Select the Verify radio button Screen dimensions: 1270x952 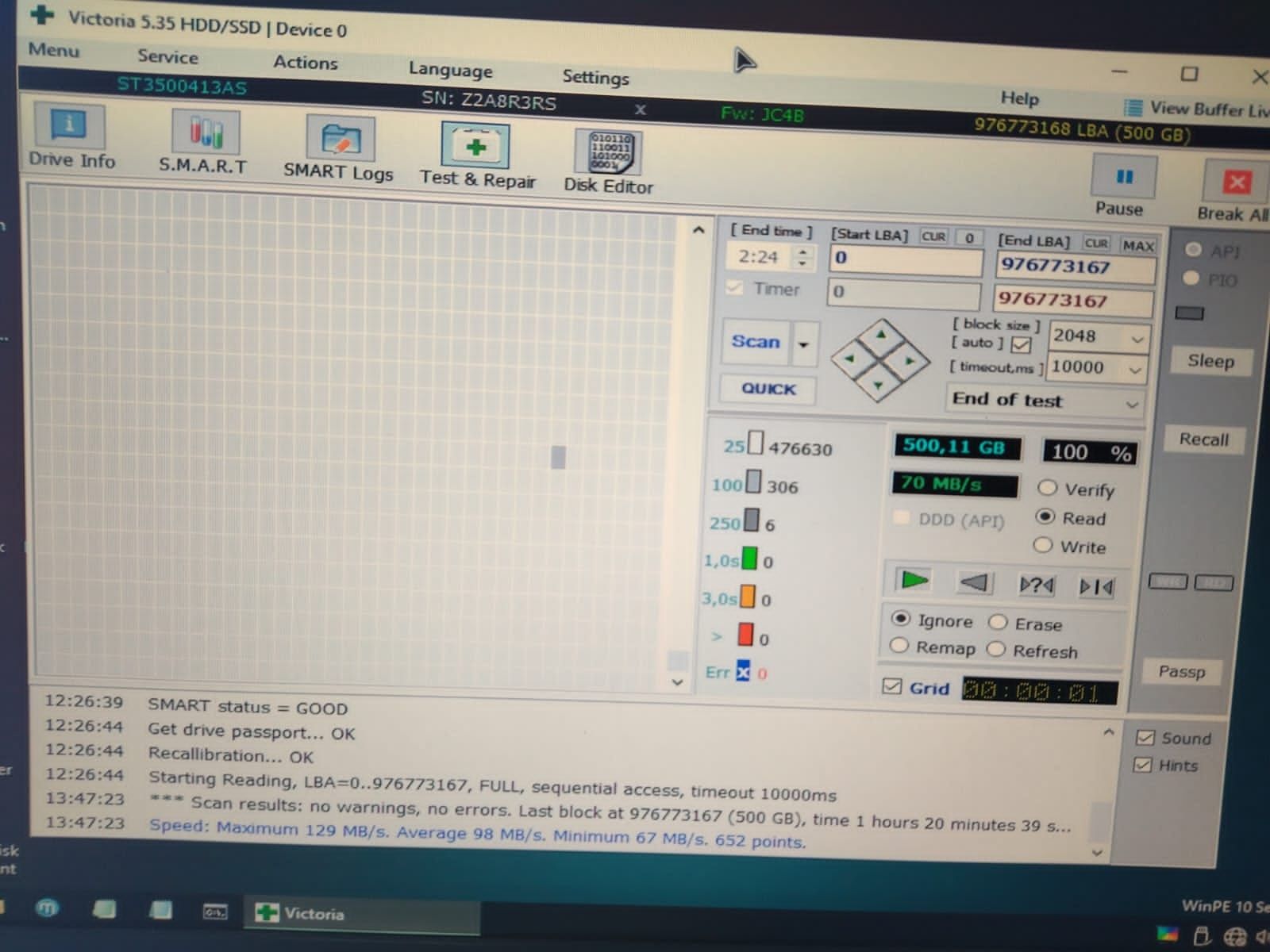[1047, 487]
